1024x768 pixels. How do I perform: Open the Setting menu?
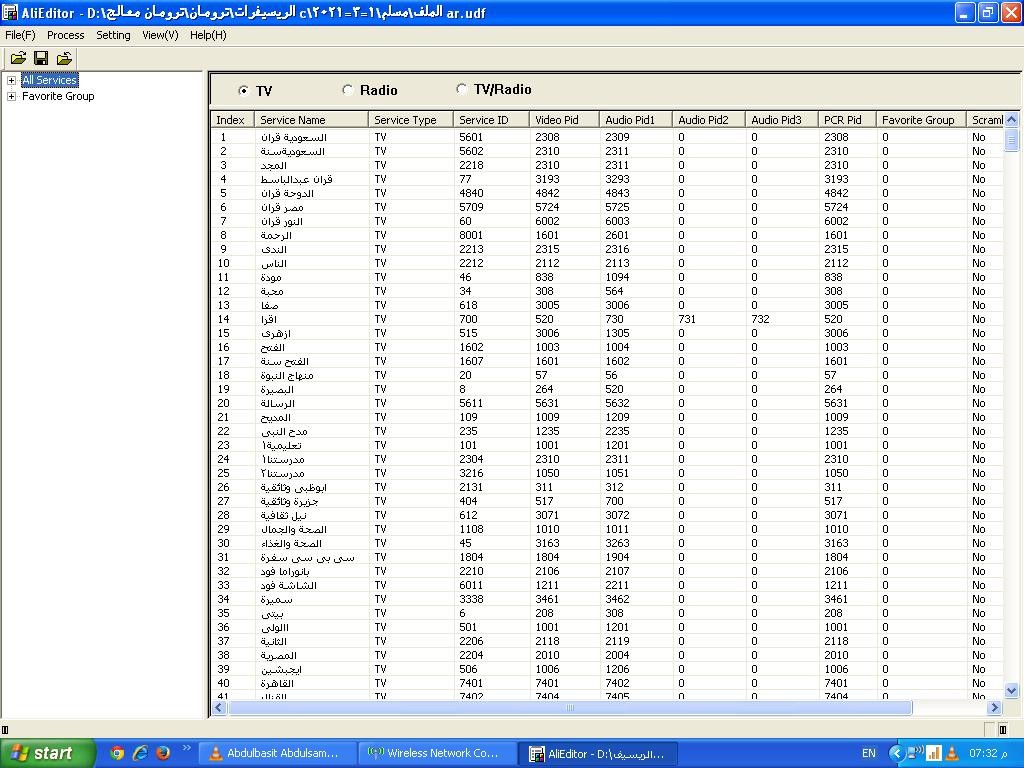[113, 35]
